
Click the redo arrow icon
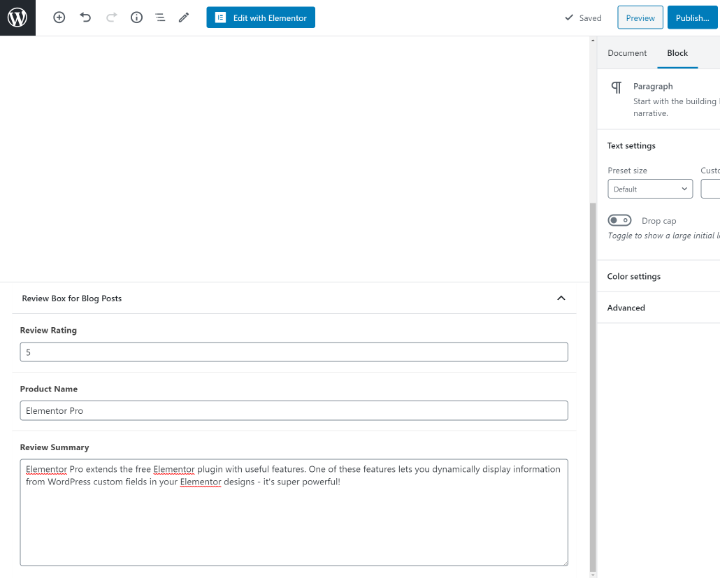[x=111, y=17]
